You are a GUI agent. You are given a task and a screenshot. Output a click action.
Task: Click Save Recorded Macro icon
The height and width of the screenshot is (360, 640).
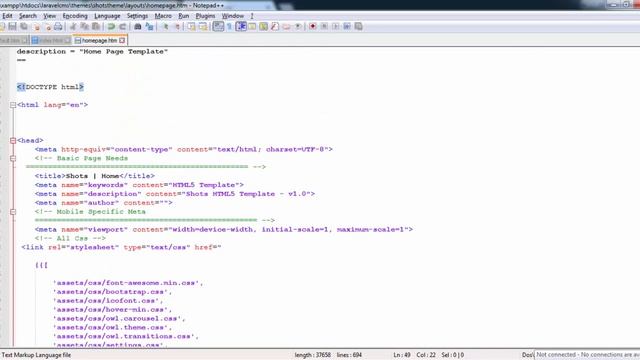(x=358, y=27)
